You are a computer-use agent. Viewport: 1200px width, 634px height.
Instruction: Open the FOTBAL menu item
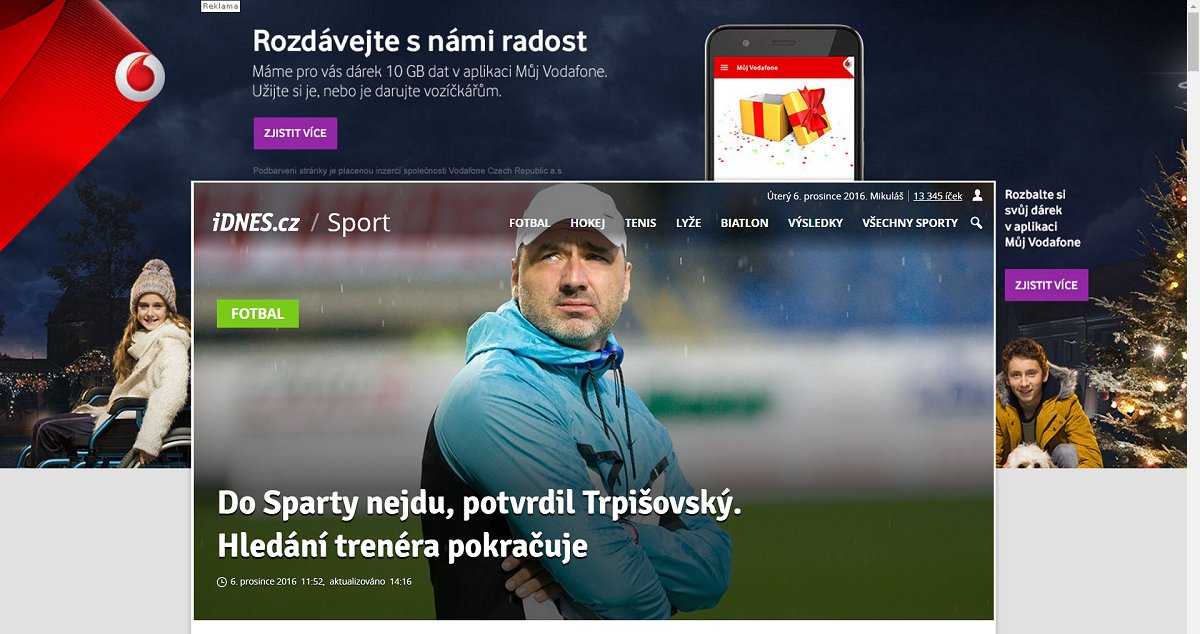click(x=530, y=223)
